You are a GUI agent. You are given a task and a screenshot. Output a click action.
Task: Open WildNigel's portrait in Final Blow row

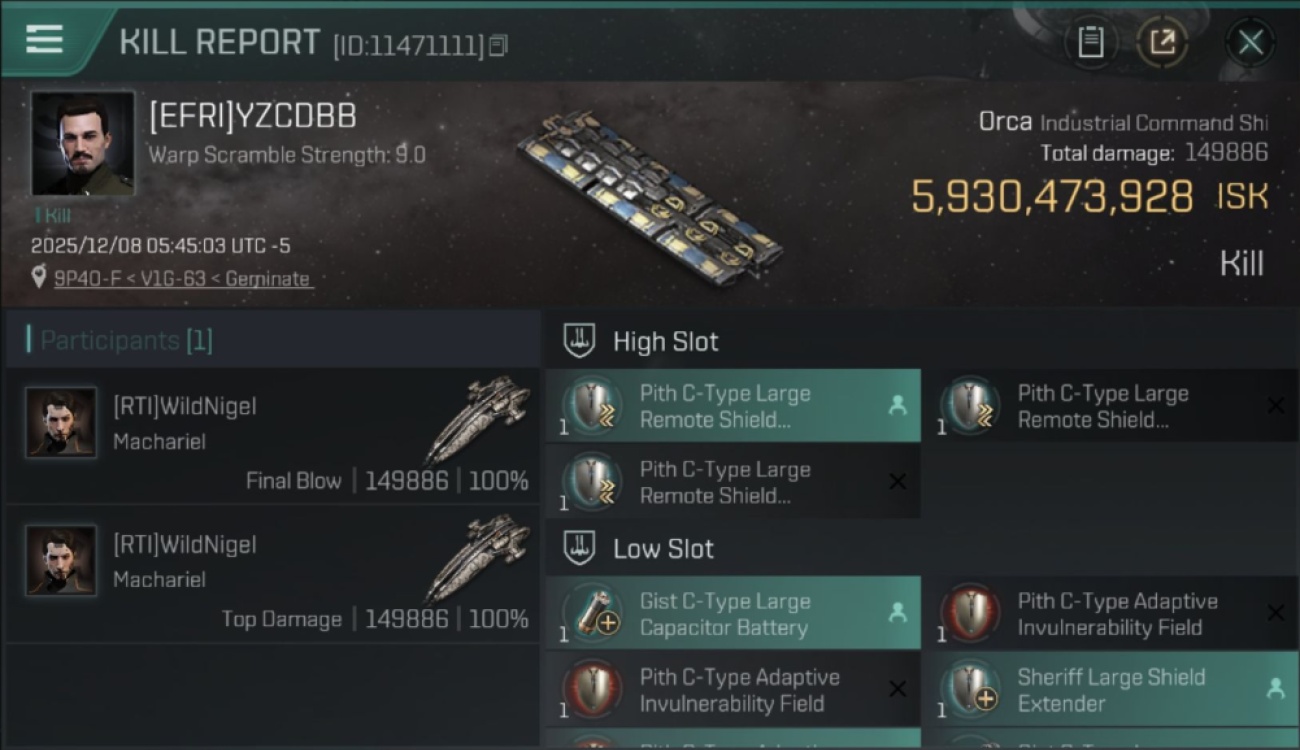click(61, 423)
